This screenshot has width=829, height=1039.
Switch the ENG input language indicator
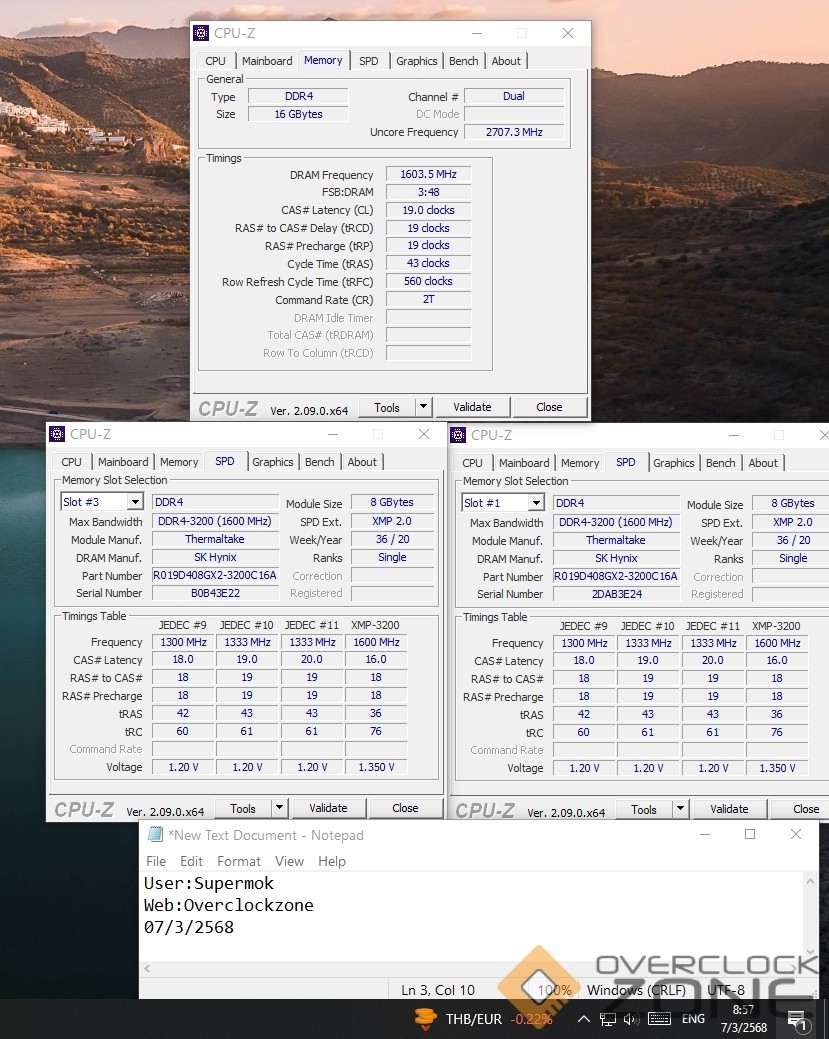(x=693, y=1019)
